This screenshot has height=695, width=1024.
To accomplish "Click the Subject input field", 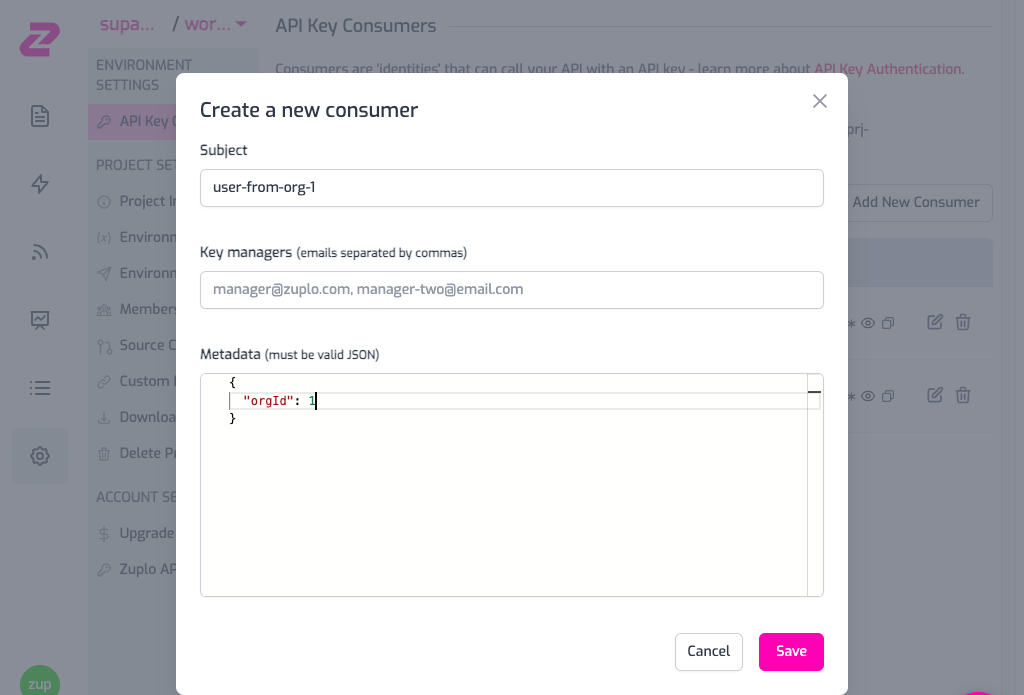I will click(511, 188).
